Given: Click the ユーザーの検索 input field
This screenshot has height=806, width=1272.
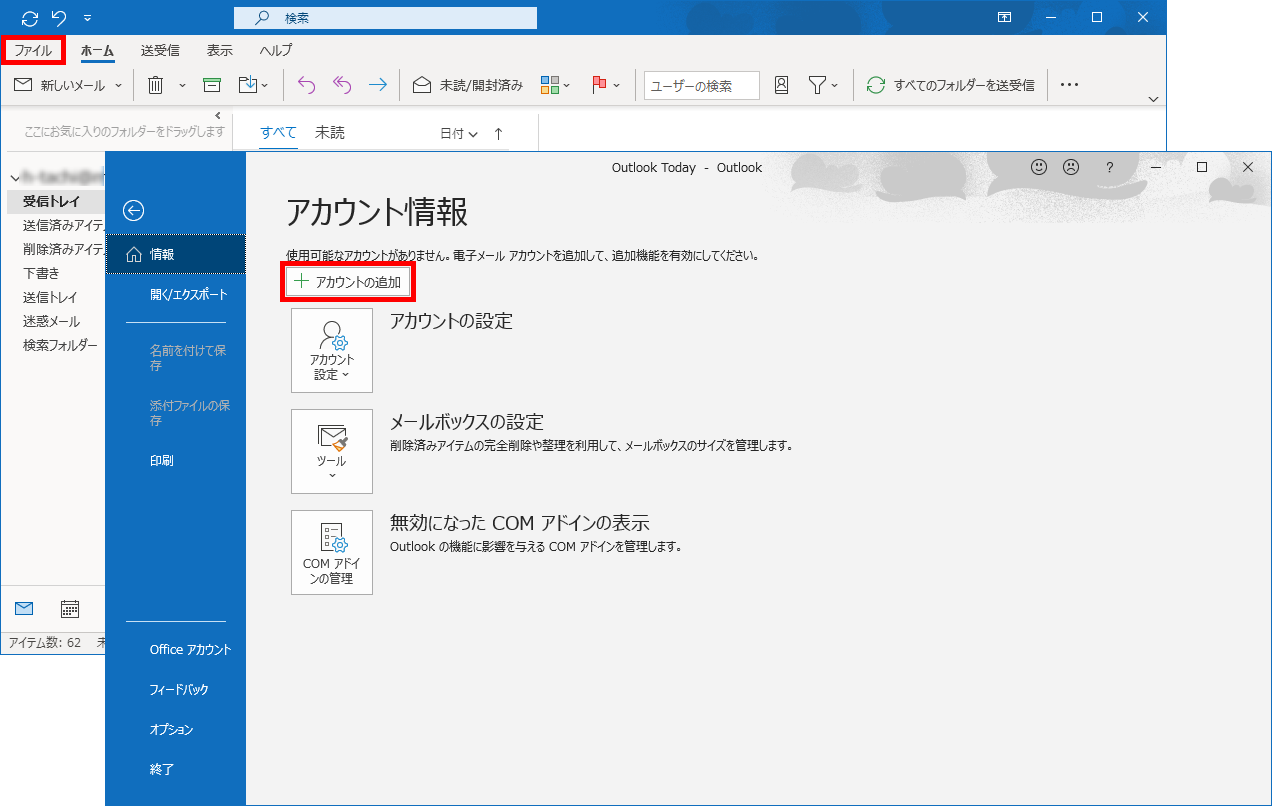Looking at the screenshot, I should (701, 86).
